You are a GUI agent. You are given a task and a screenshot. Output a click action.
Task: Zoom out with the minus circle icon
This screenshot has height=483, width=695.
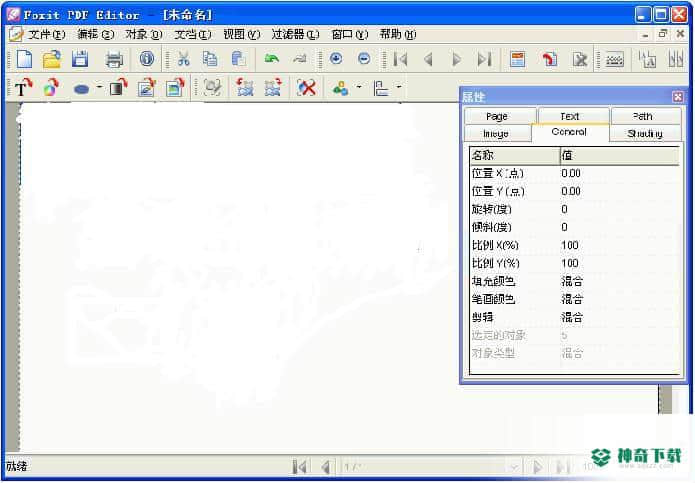[364, 58]
